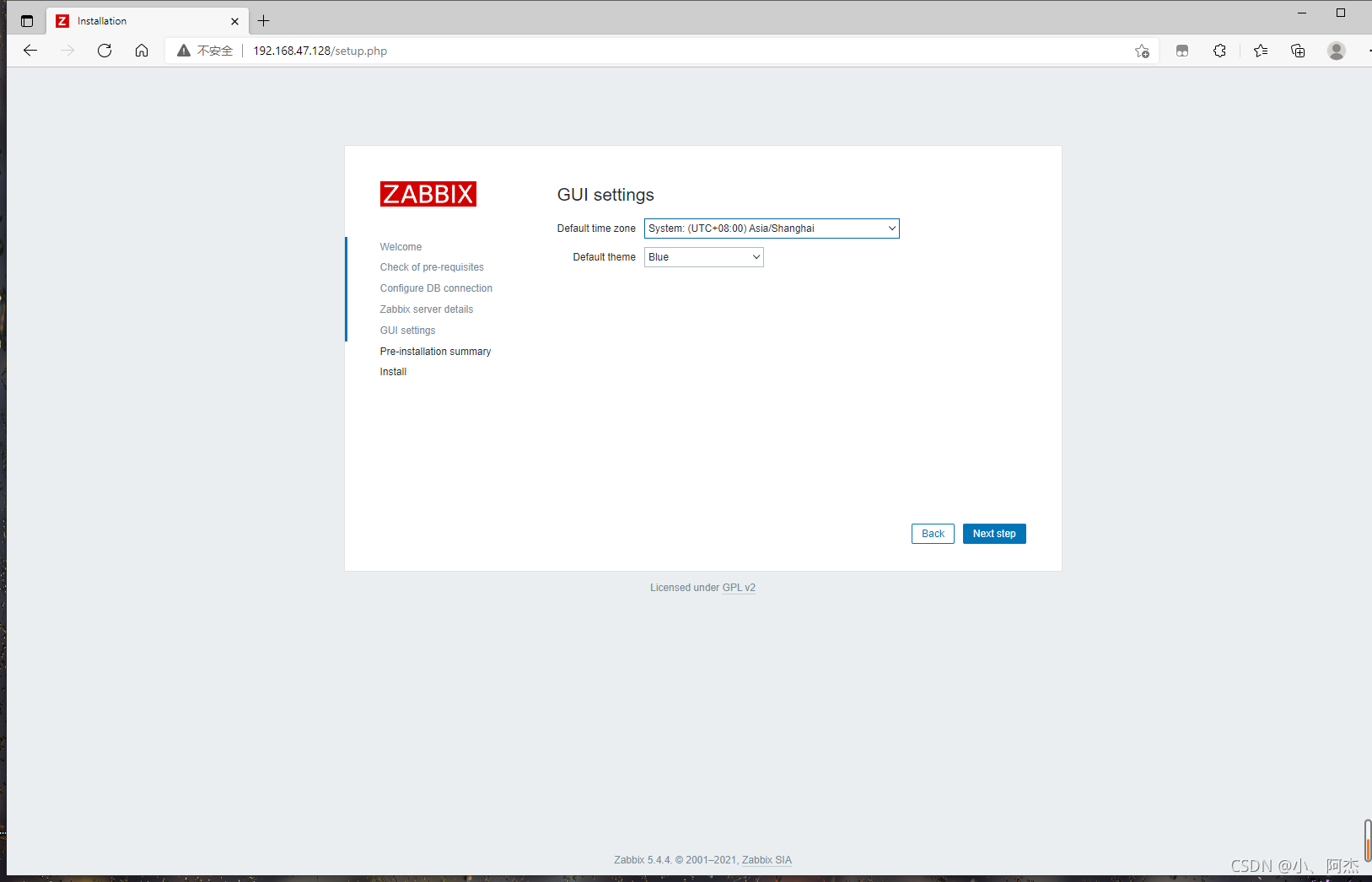The height and width of the screenshot is (882, 1372).
Task: Click the Back button
Action: pyautogui.click(x=933, y=534)
